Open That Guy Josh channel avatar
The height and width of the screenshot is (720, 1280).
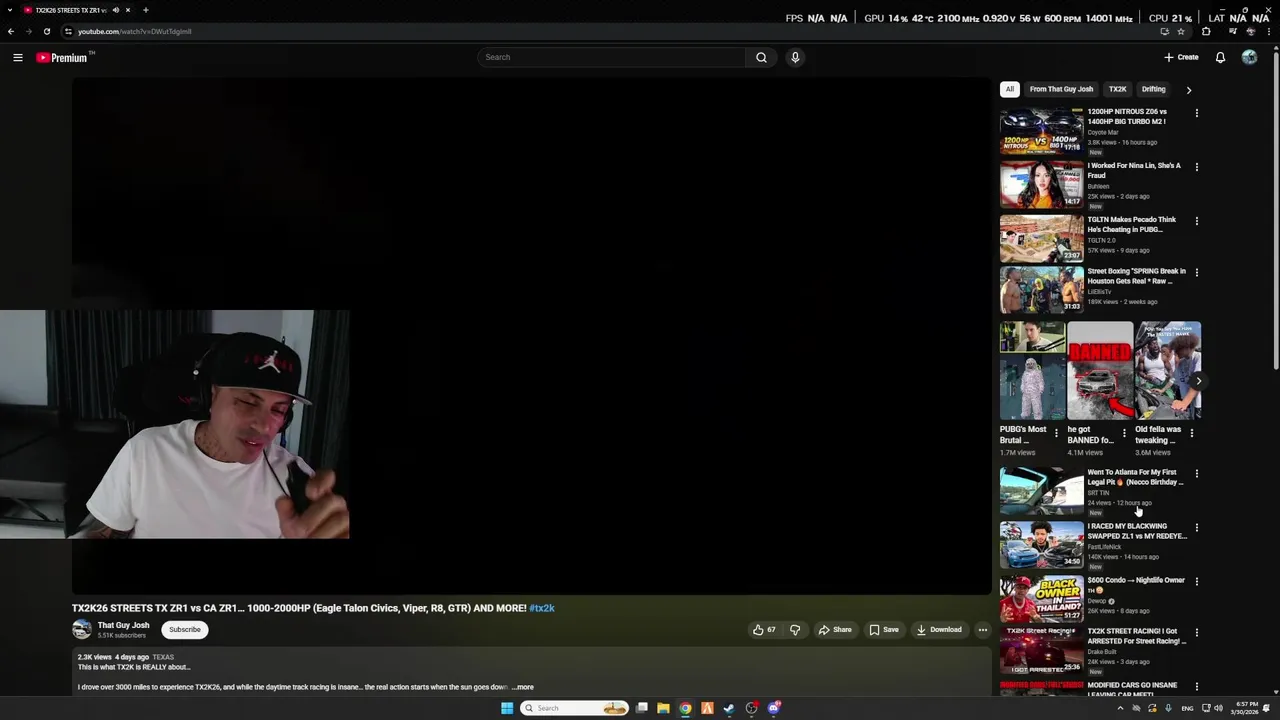82,629
